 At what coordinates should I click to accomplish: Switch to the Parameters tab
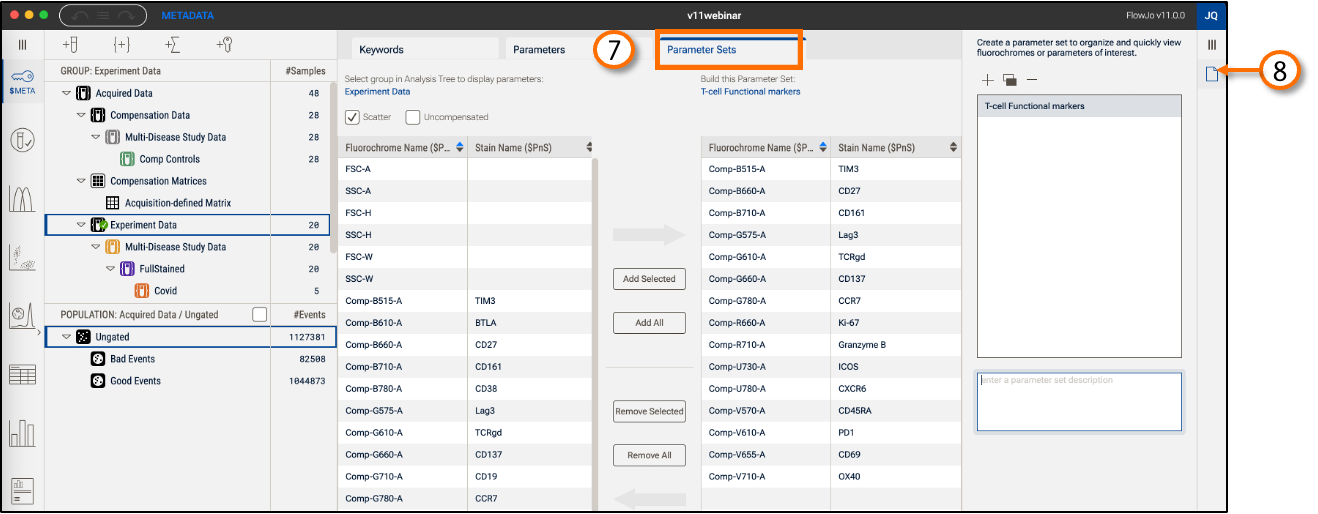(x=539, y=49)
